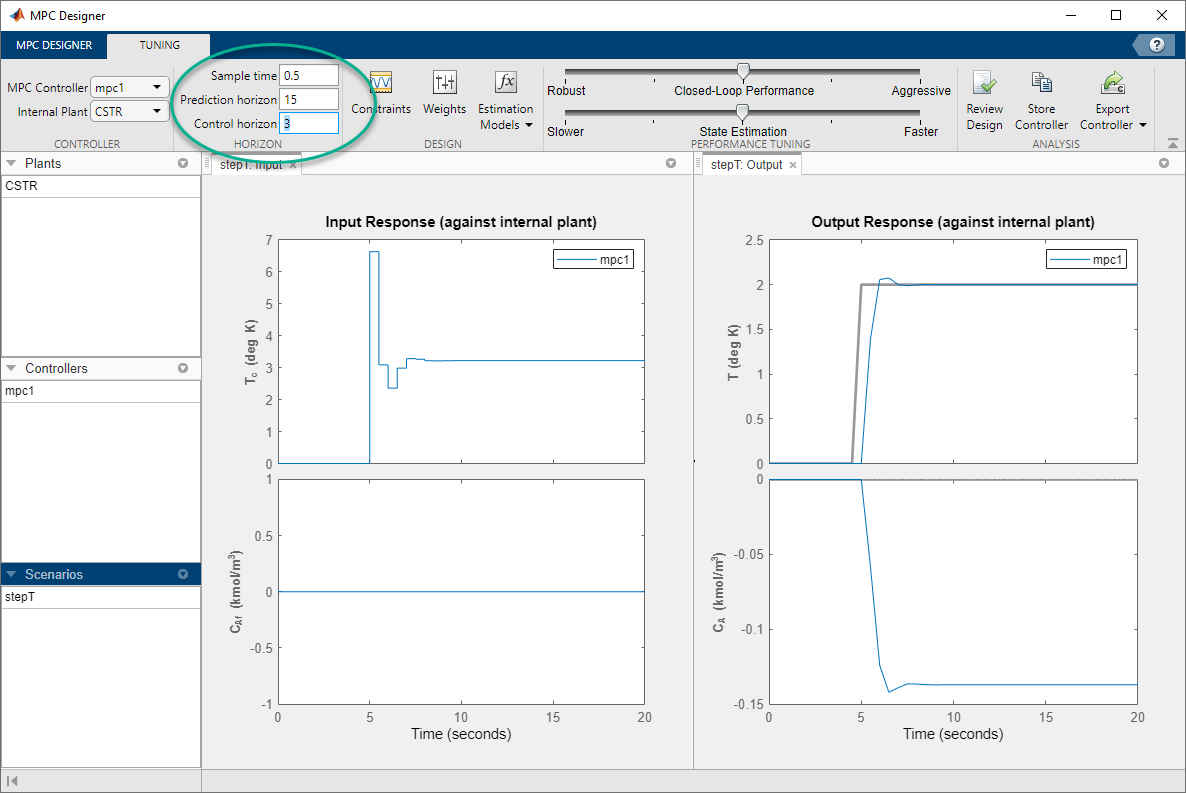Close the step1: Input document tab

[292, 164]
